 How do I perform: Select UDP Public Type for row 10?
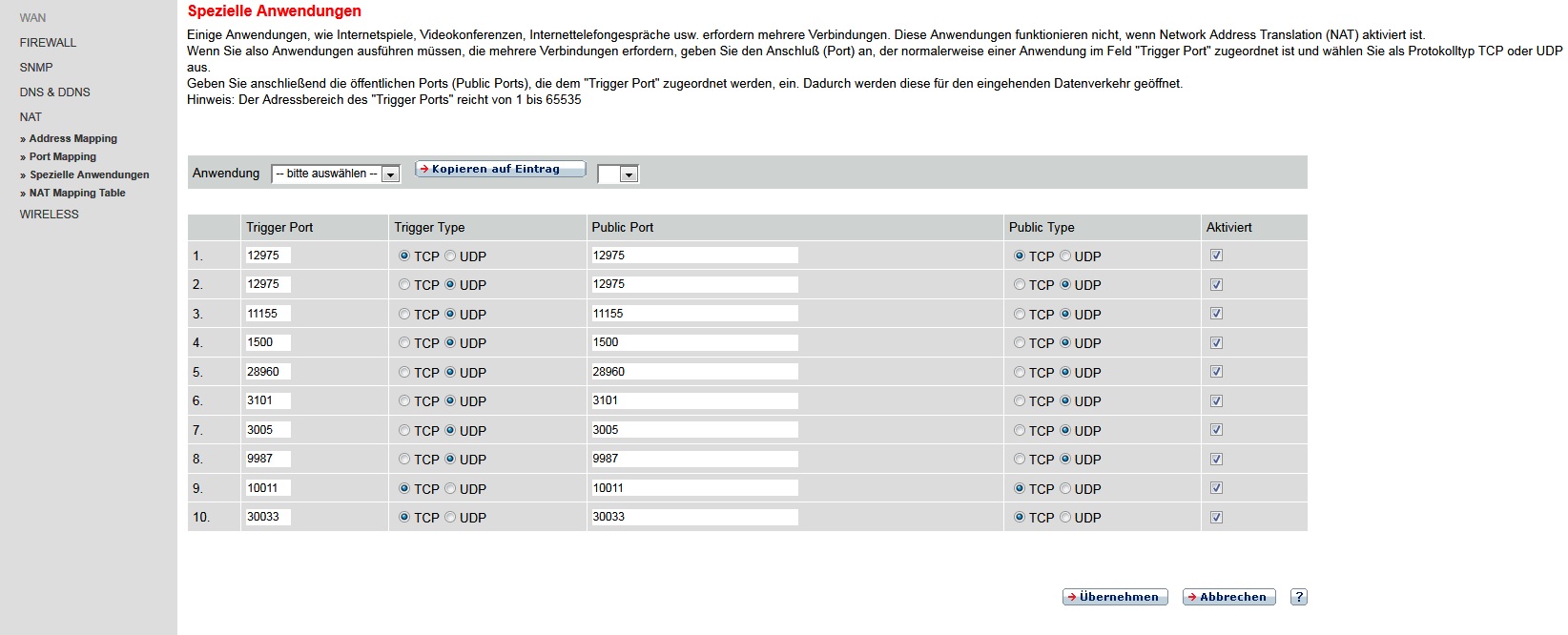coord(1065,517)
